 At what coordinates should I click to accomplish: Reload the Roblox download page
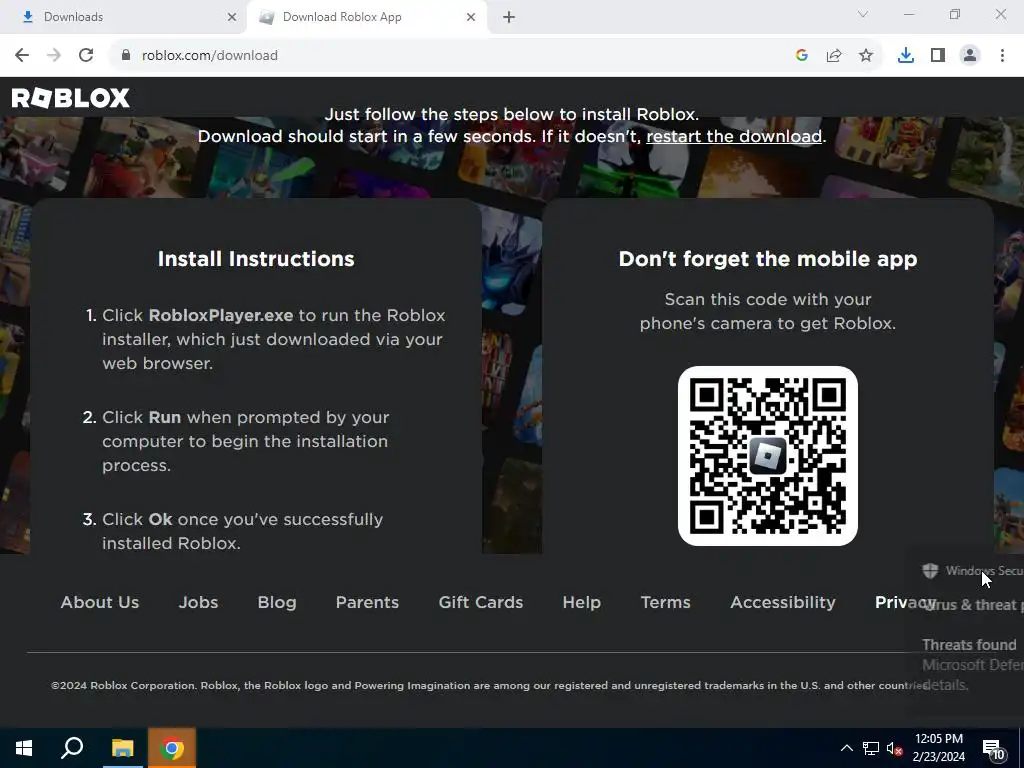(86, 56)
